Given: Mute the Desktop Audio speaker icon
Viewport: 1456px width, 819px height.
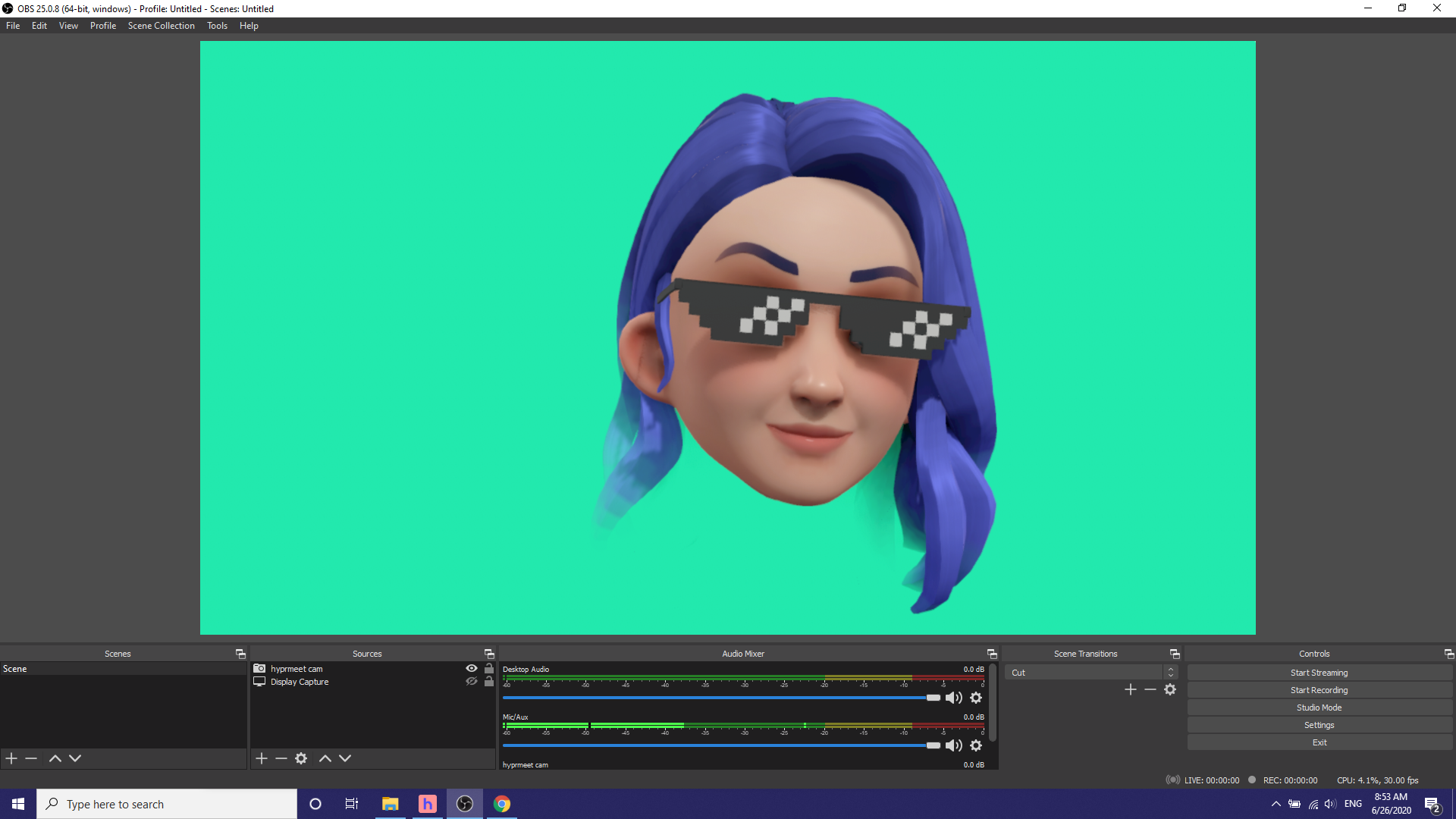Looking at the screenshot, I should (x=953, y=698).
